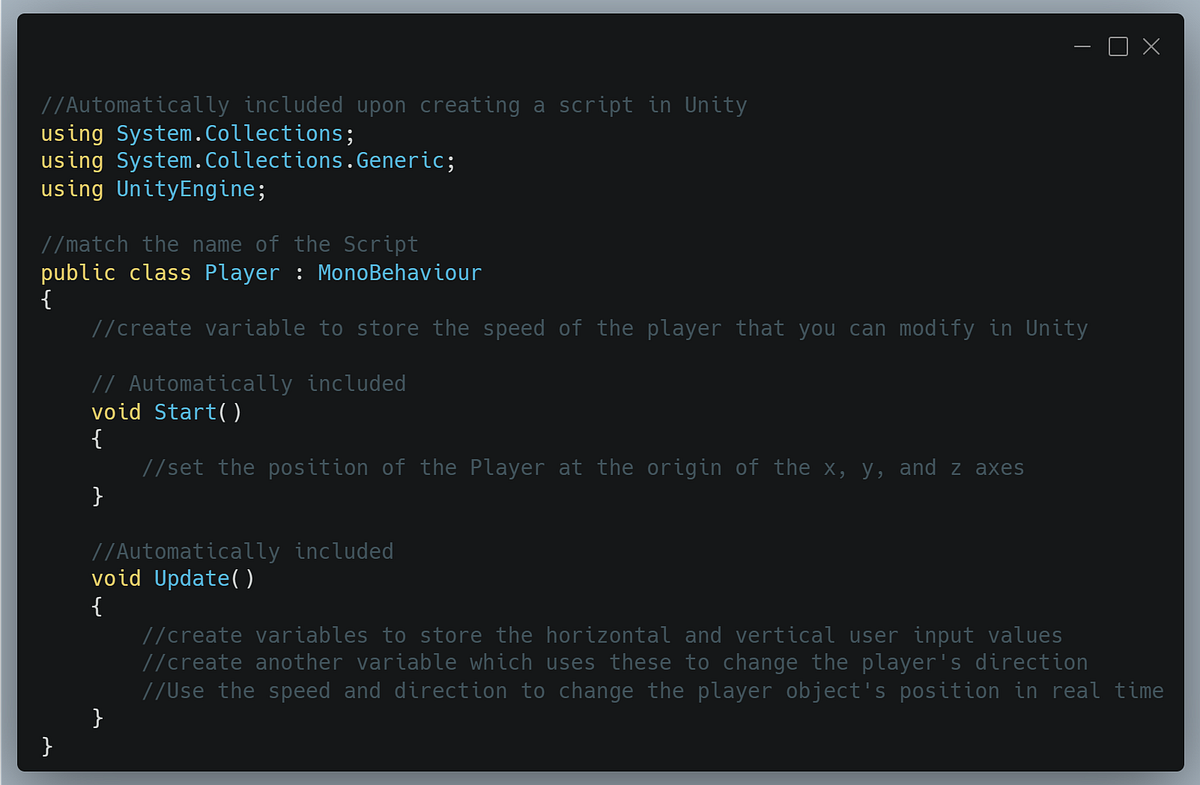Click the Player class name

242,272
